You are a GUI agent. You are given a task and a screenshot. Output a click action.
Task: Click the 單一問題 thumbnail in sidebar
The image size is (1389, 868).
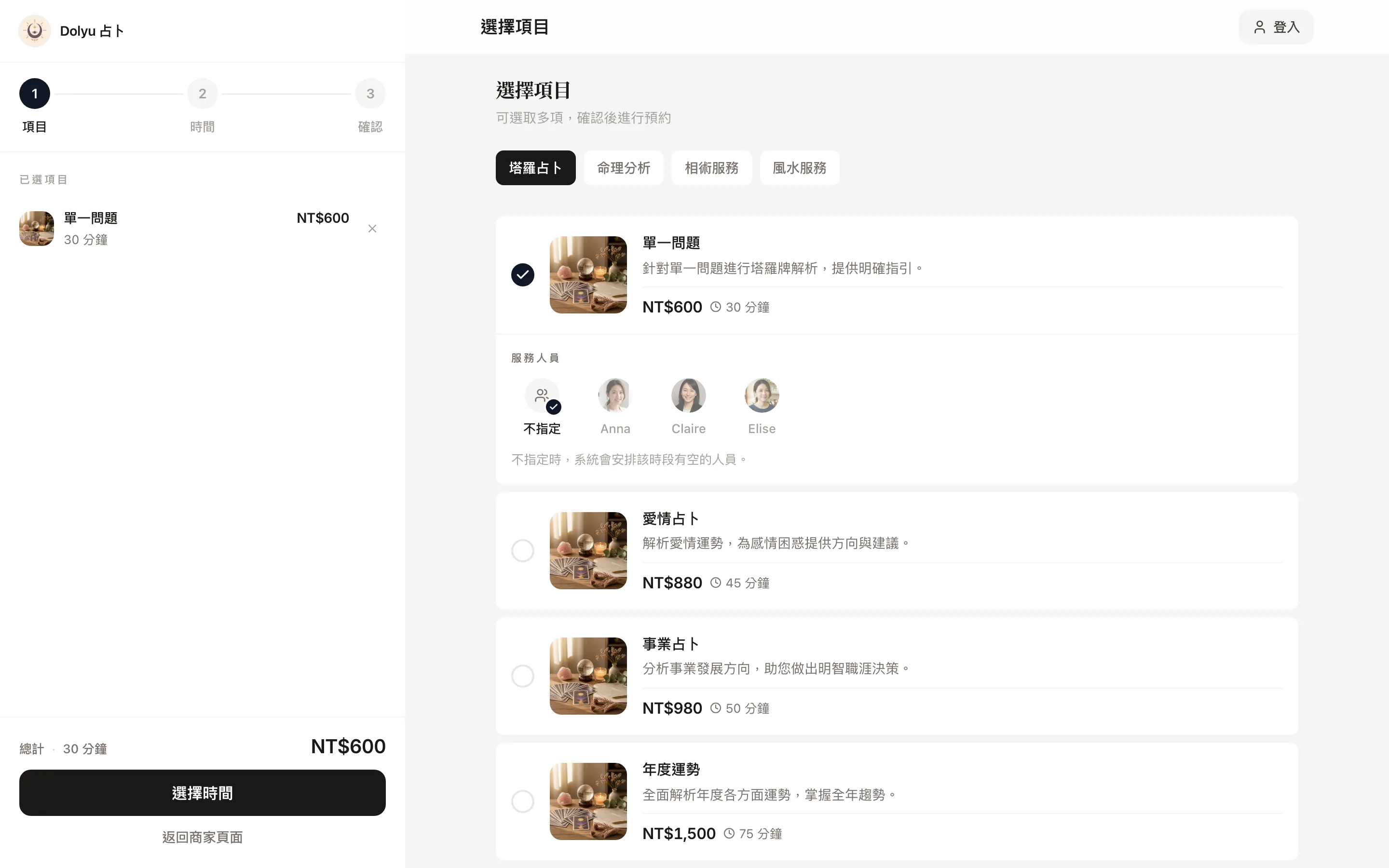tap(37, 229)
